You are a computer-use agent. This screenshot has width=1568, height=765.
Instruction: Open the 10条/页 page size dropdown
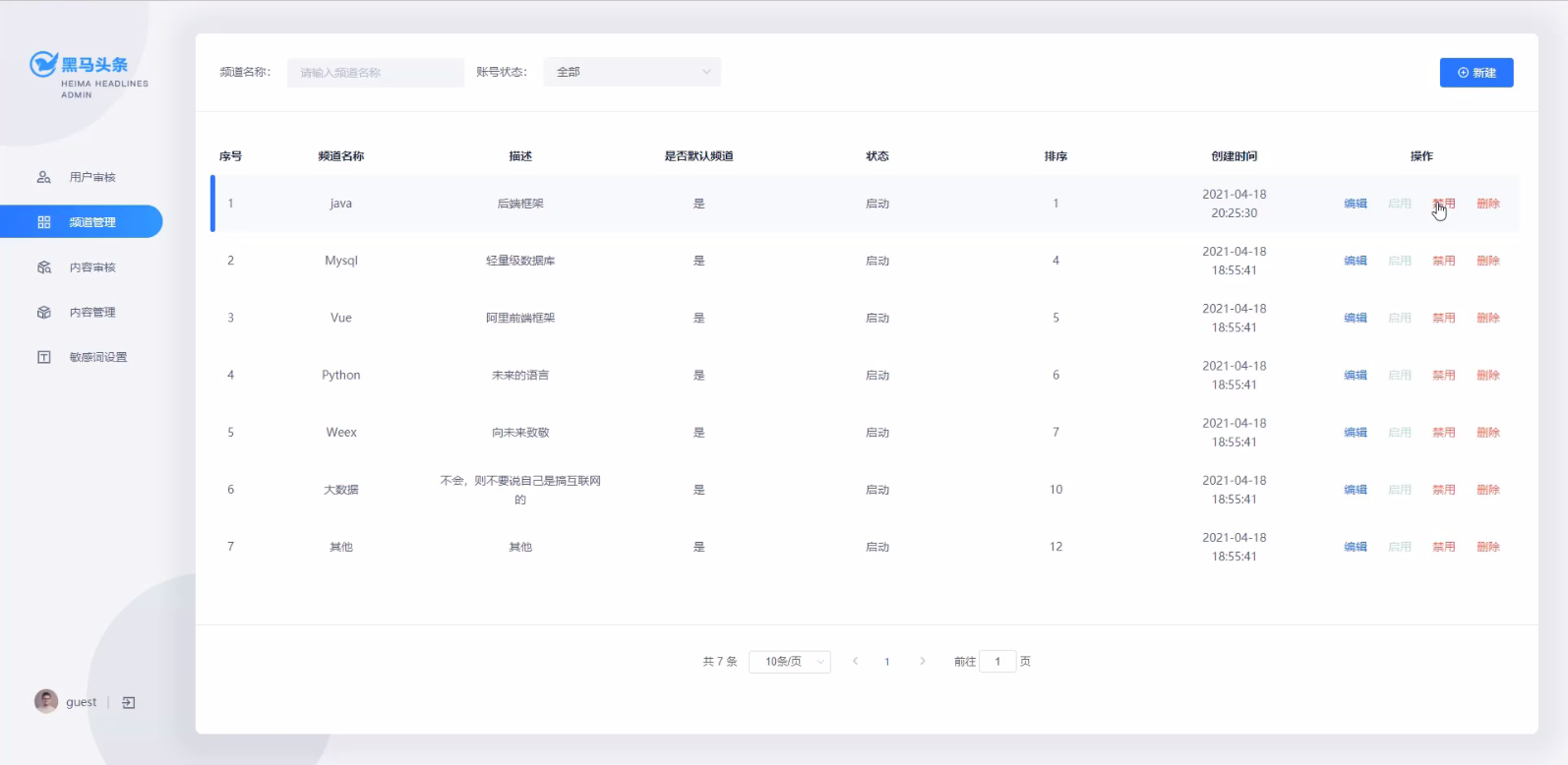(x=790, y=662)
